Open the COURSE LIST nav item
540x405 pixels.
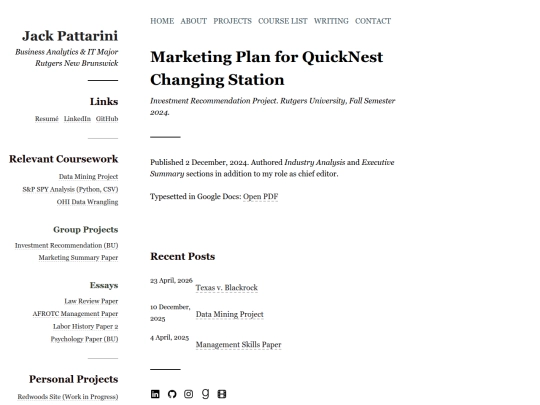pyautogui.click(x=283, y=21)
